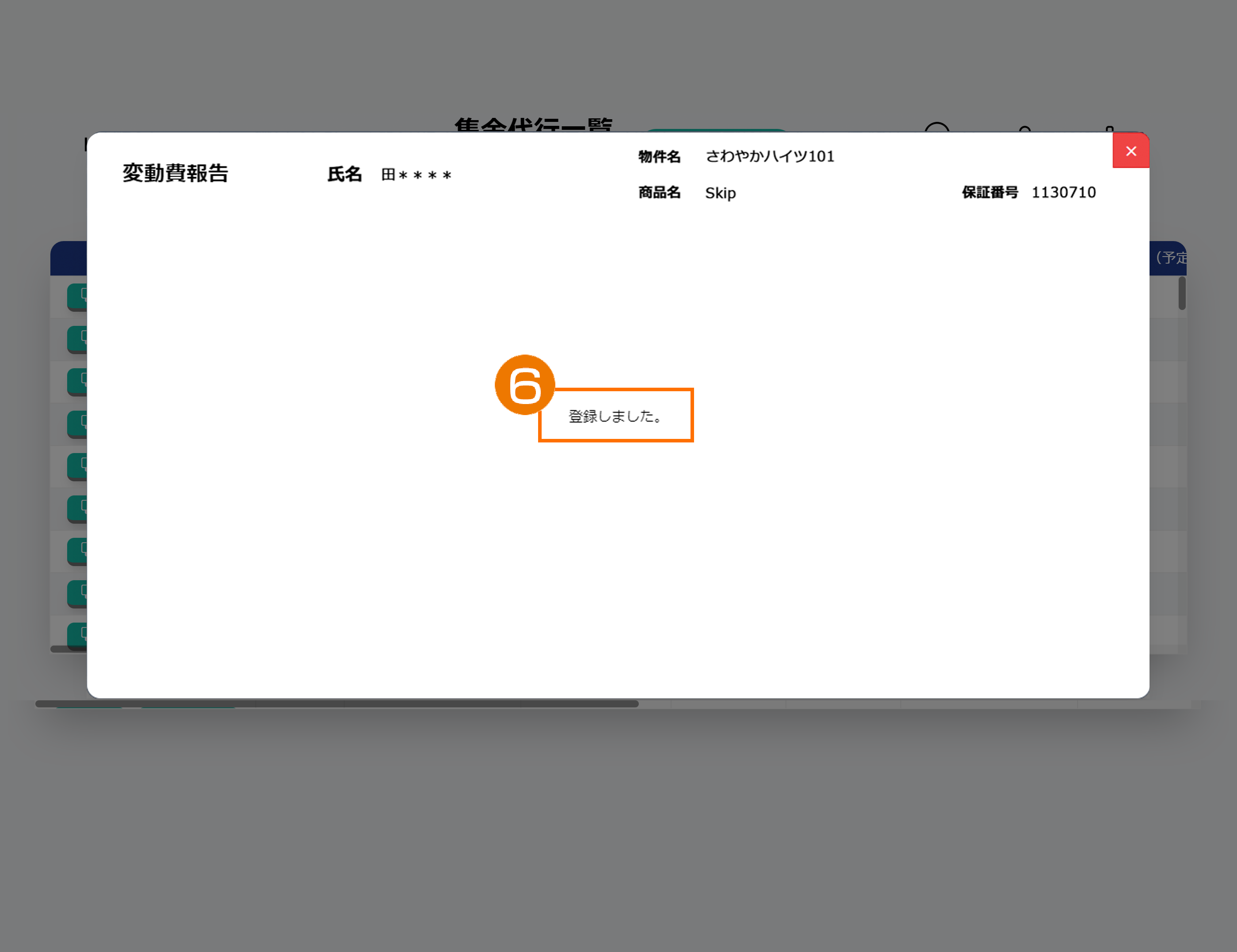The image size is (1237, 952).
Task: Click ninth row's green comment icon
Action: pyautogui.click(x=78, y=635)
